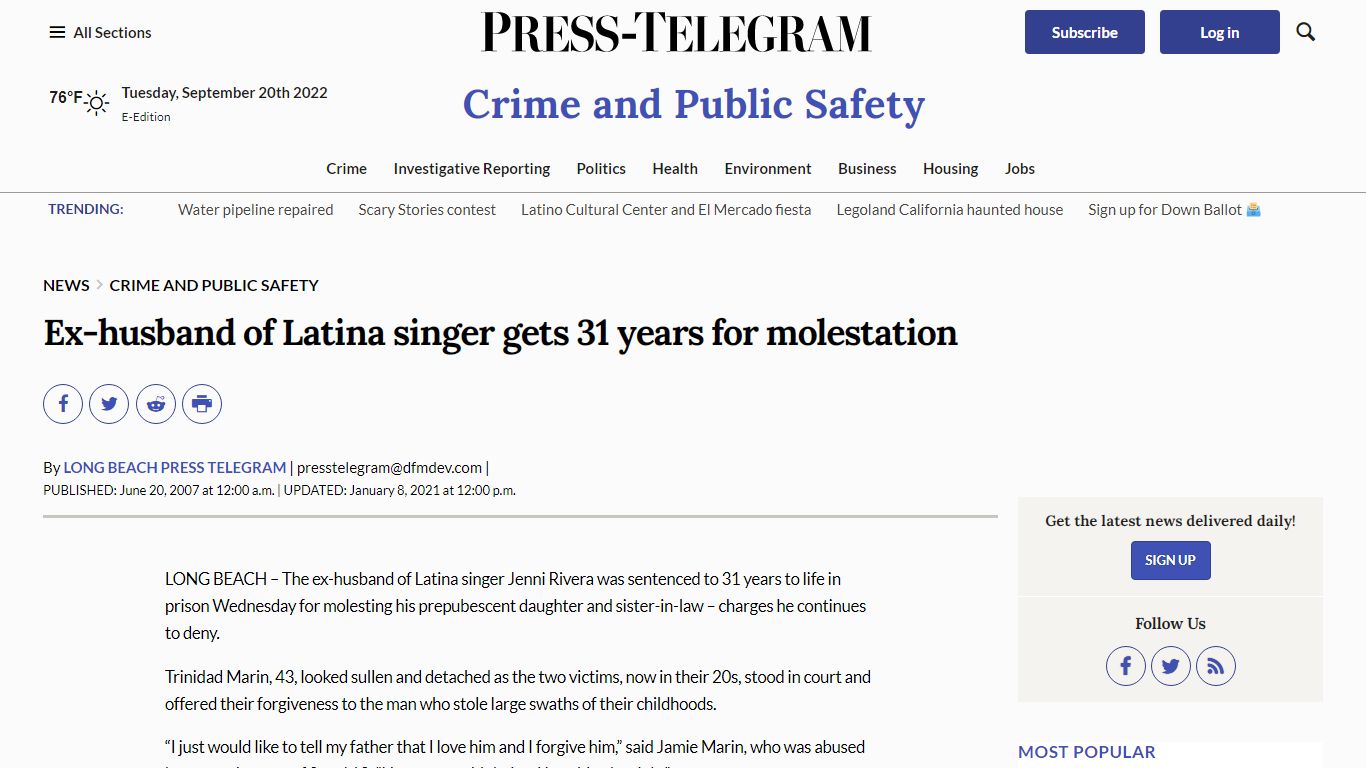Open the Jobs section
The height and width of the screenshot is (768, 1366).
click(1020, 168)
